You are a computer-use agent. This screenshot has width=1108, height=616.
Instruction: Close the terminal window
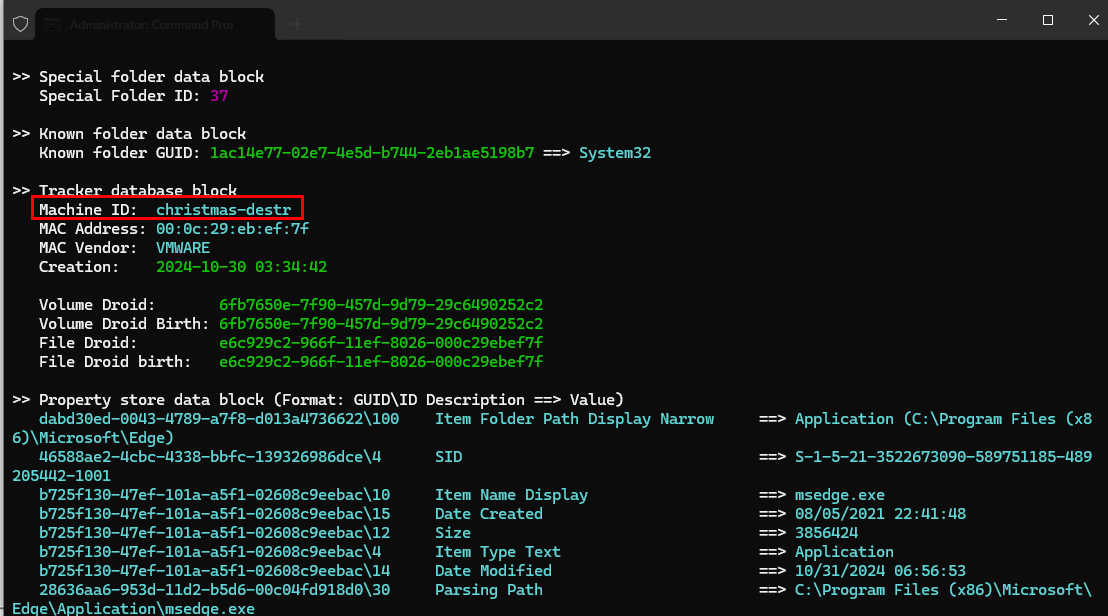1093,20
